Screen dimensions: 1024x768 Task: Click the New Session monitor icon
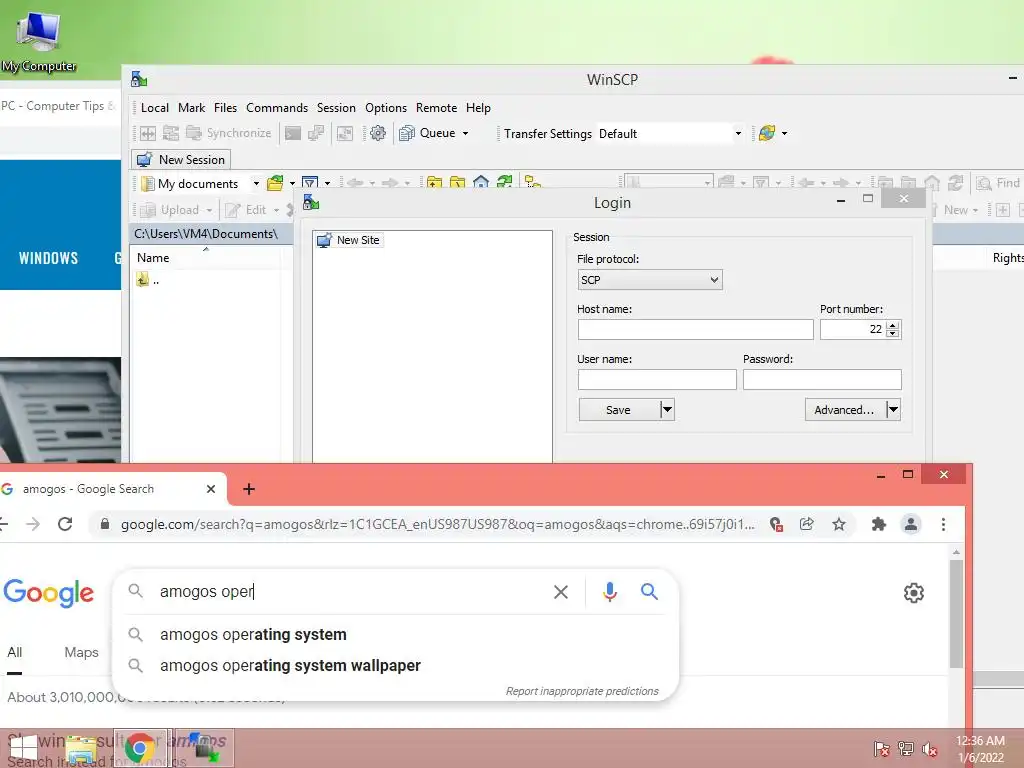144,159
